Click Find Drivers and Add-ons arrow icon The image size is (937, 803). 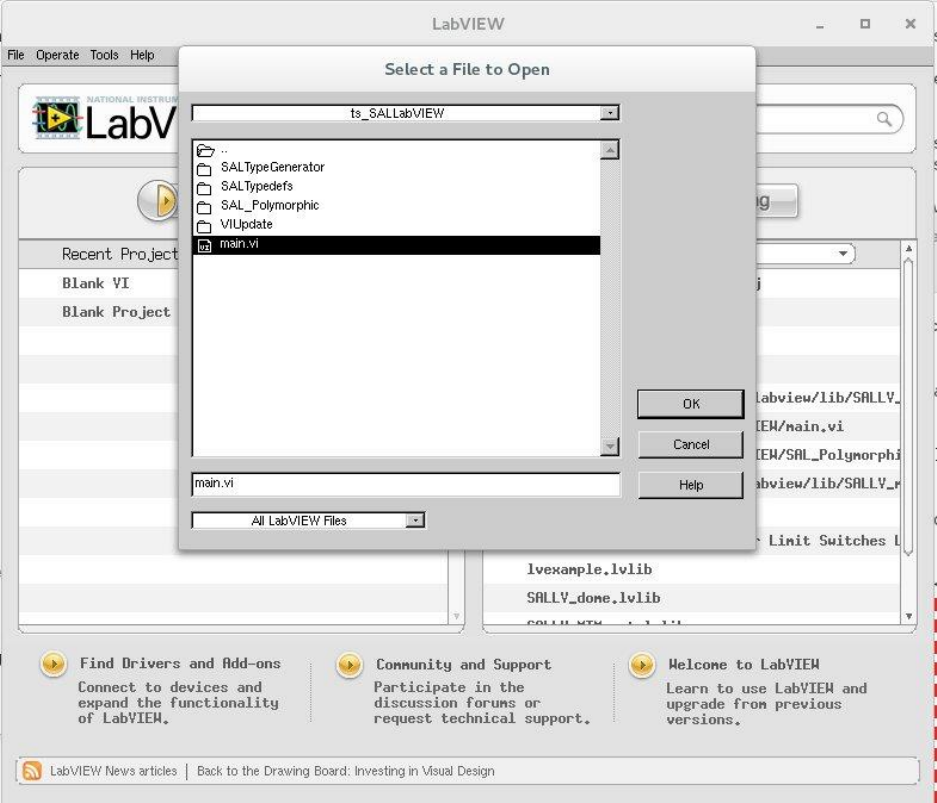point(53,664)
